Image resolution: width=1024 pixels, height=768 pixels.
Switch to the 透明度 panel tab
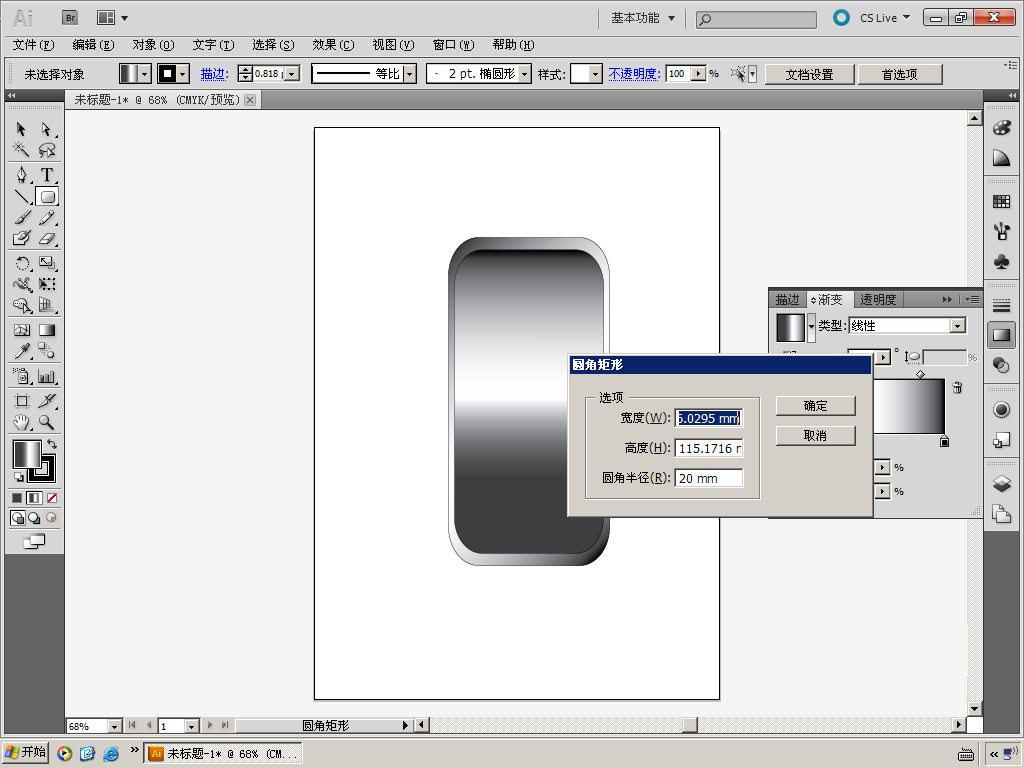(878, 299)
